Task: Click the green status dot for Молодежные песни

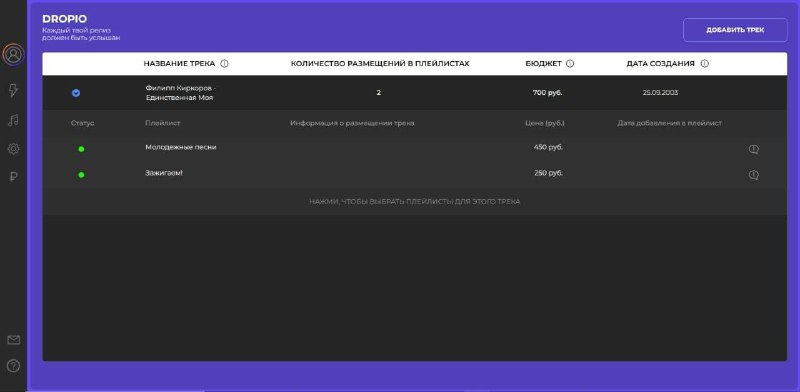Action: [81, 149]
